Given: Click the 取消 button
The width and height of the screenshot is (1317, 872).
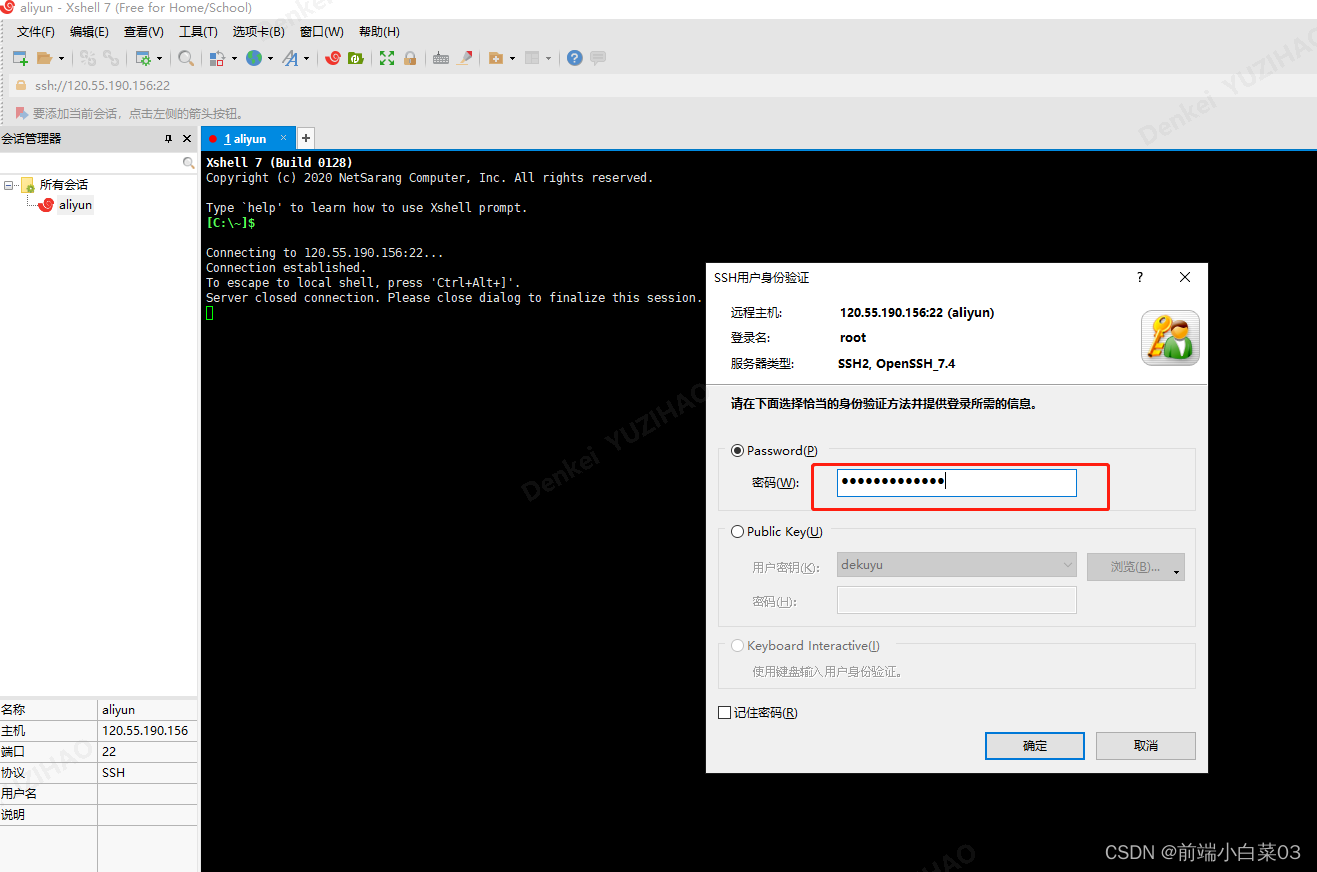Looking at the screenshot, I should coord(1146,746).
